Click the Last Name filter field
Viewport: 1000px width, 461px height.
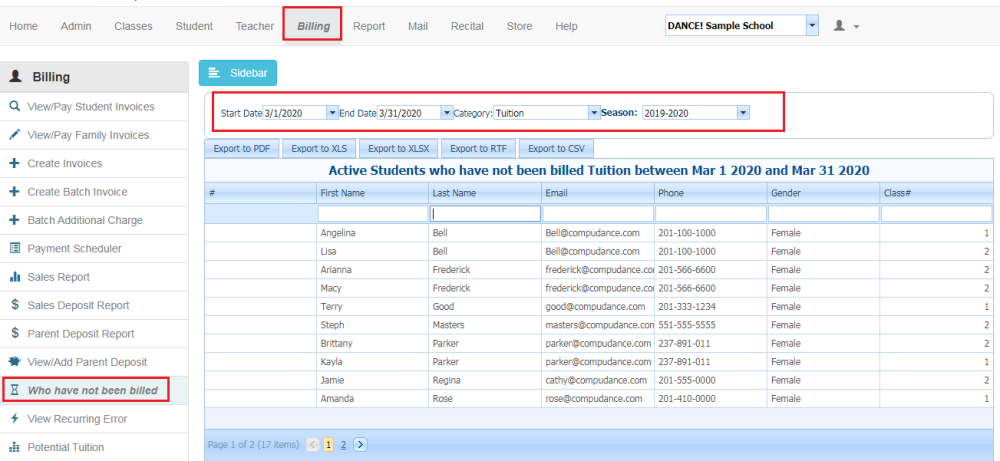click(485, 214)
